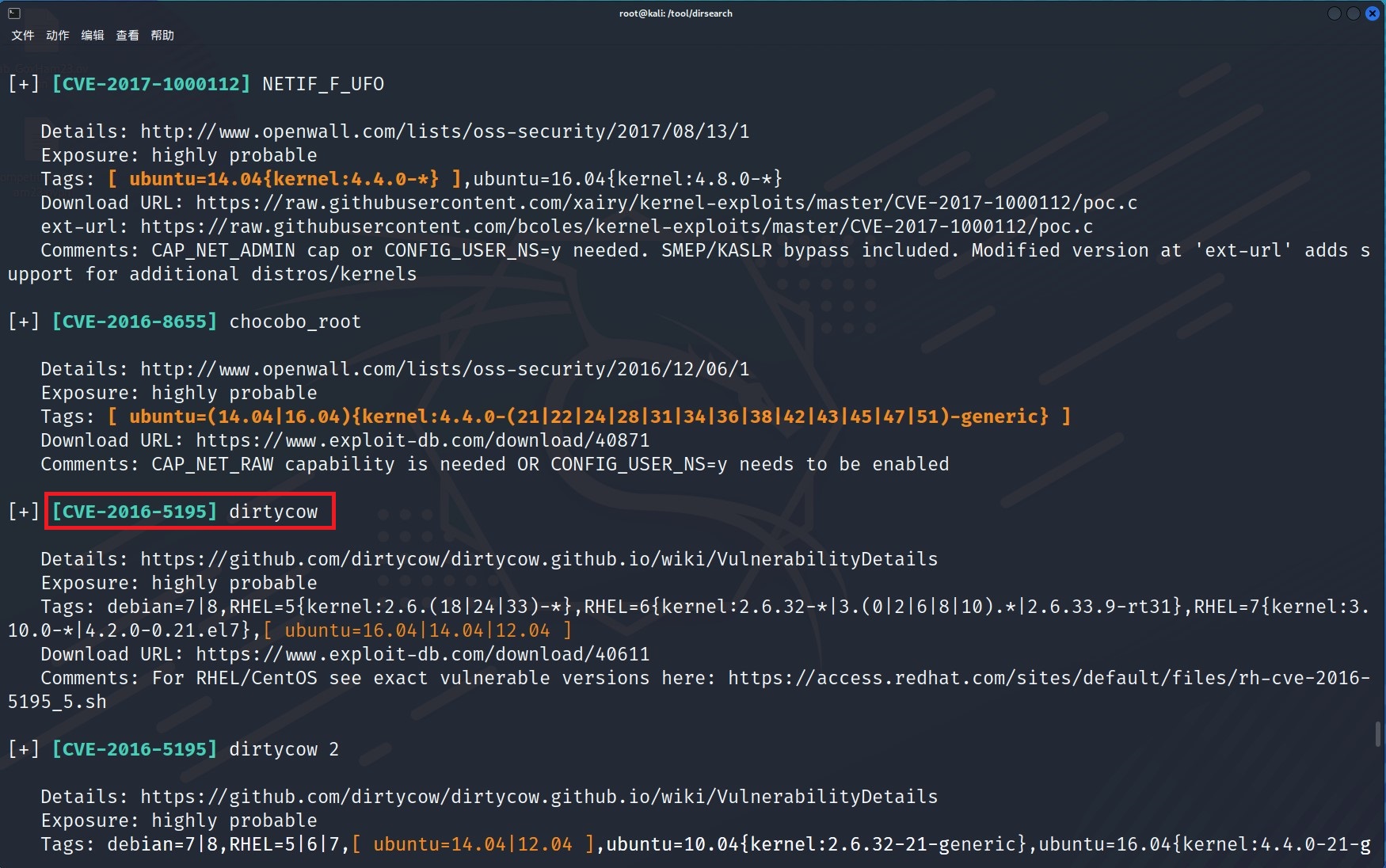Screen dimensions: 1386x868
Task: Click the ubuntu=14.04{kernel:4.4.0-*} tag
Action: [284, 179]
